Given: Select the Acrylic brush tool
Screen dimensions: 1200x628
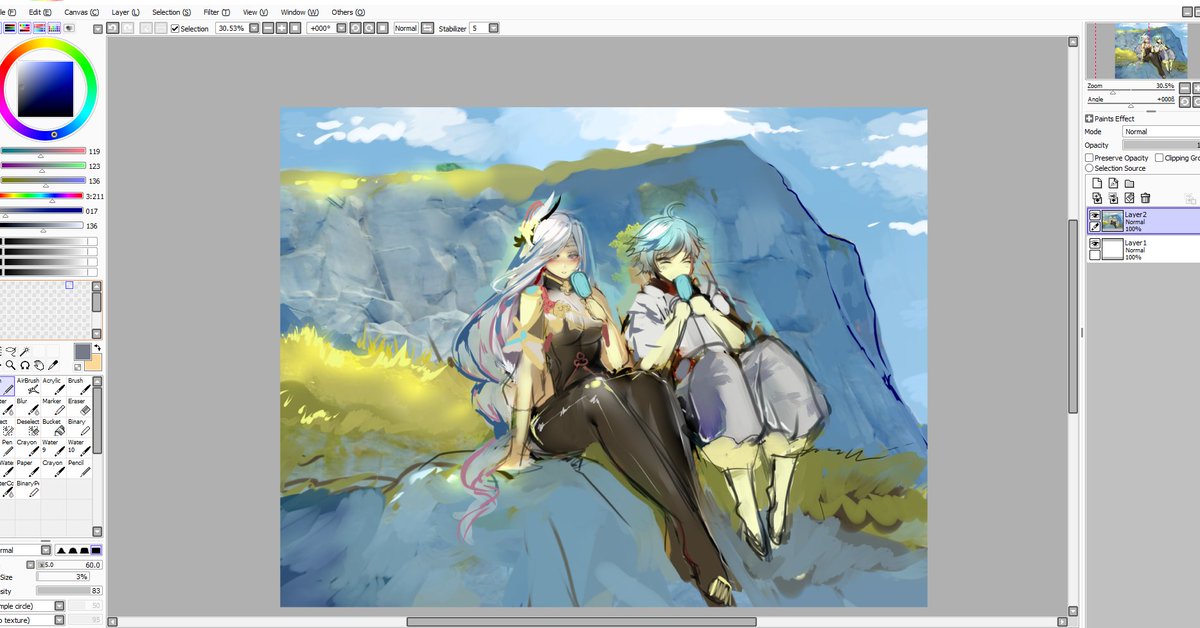Looking at the screenshot, I should (x=53, y=386).
